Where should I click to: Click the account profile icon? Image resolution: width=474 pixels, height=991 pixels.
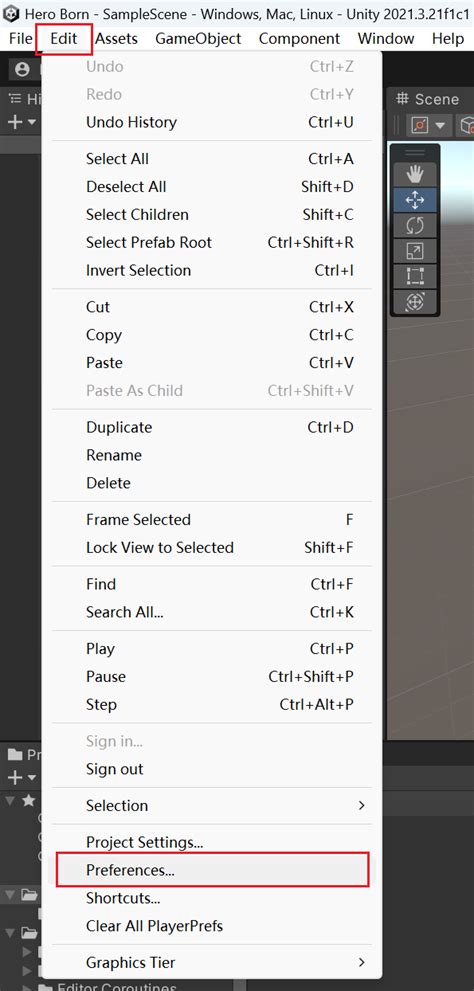(23, 70)
